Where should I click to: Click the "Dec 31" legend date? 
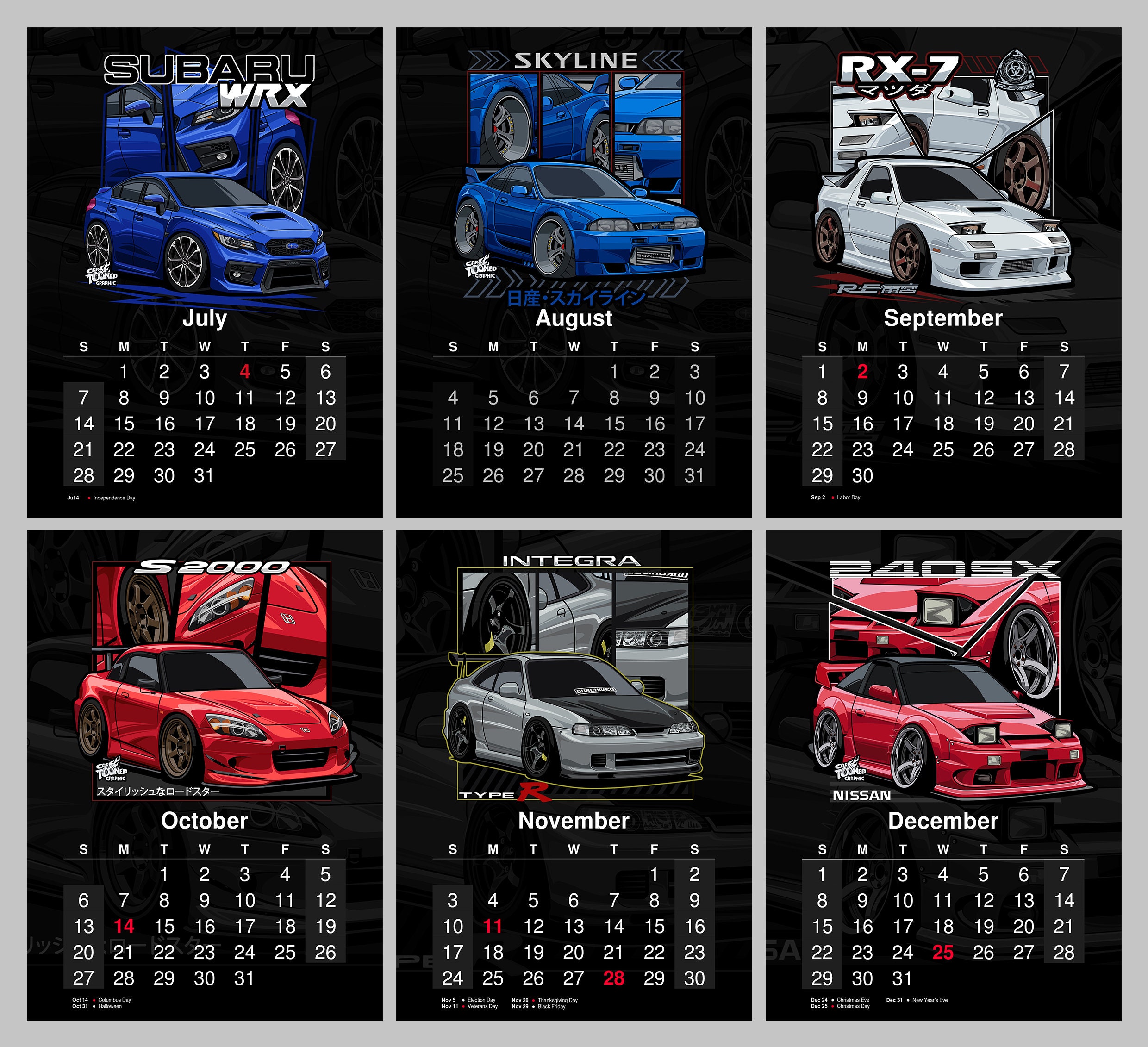click(x=894, y=1000)
